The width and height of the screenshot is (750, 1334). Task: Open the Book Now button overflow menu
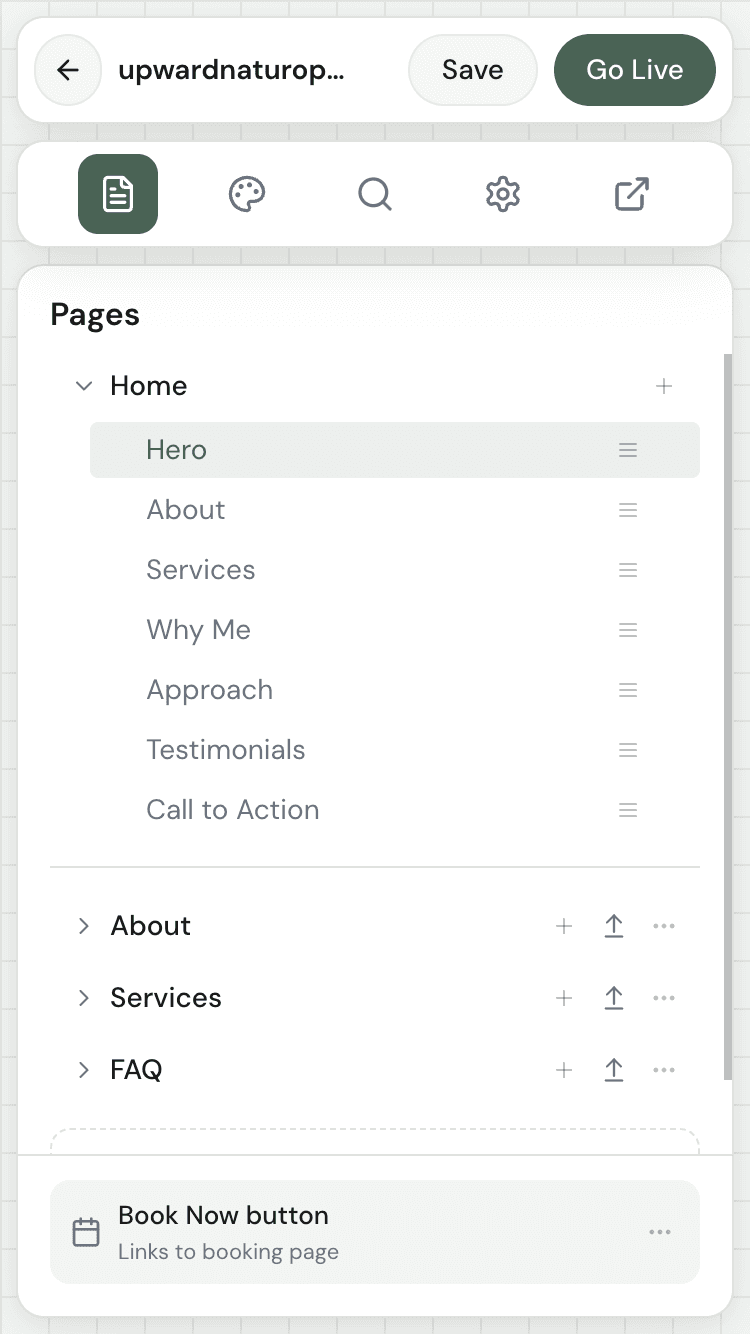pos(660,1232)
